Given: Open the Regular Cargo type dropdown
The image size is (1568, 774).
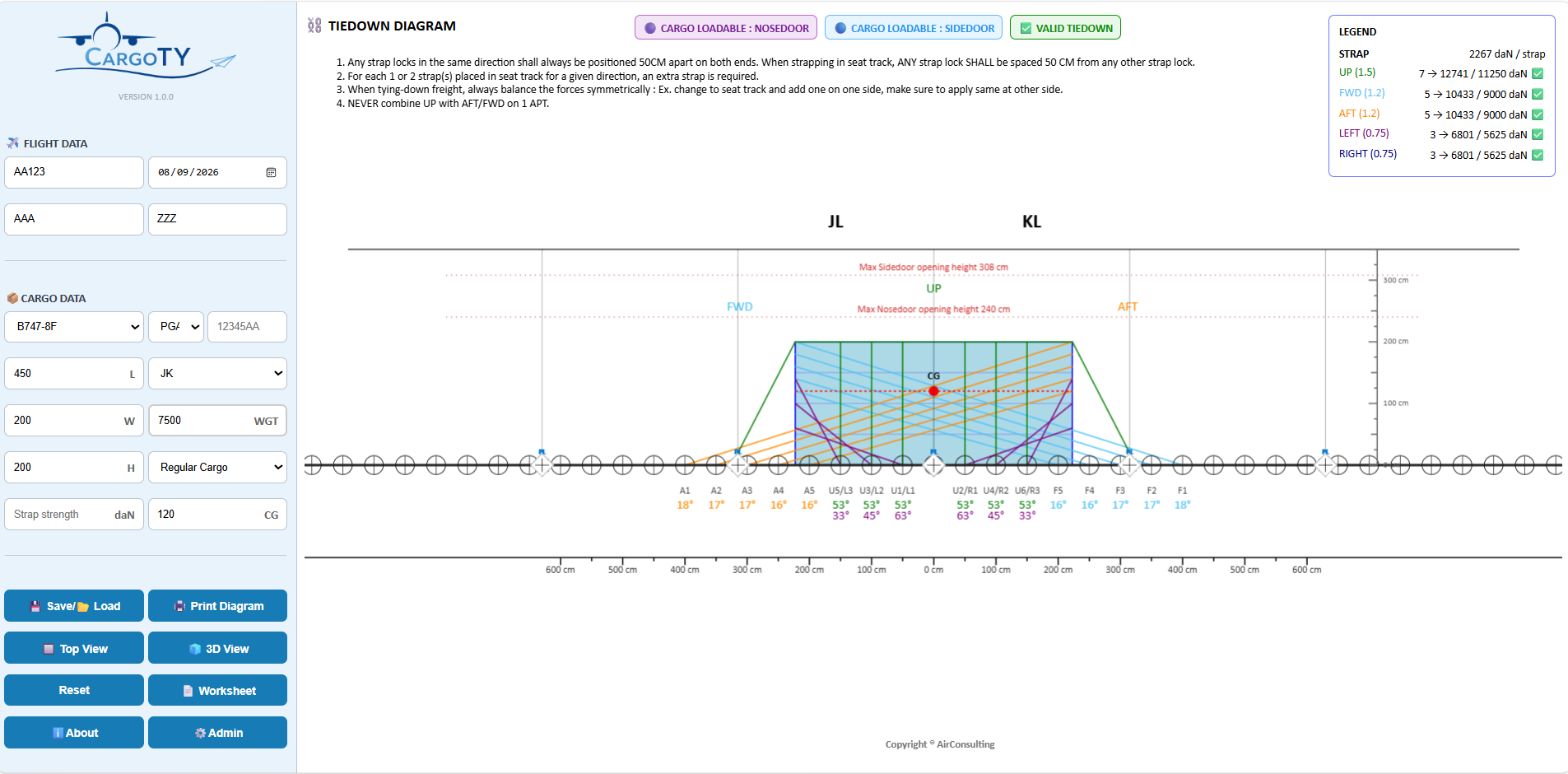Looking at the screenshot, I should 217,468.
